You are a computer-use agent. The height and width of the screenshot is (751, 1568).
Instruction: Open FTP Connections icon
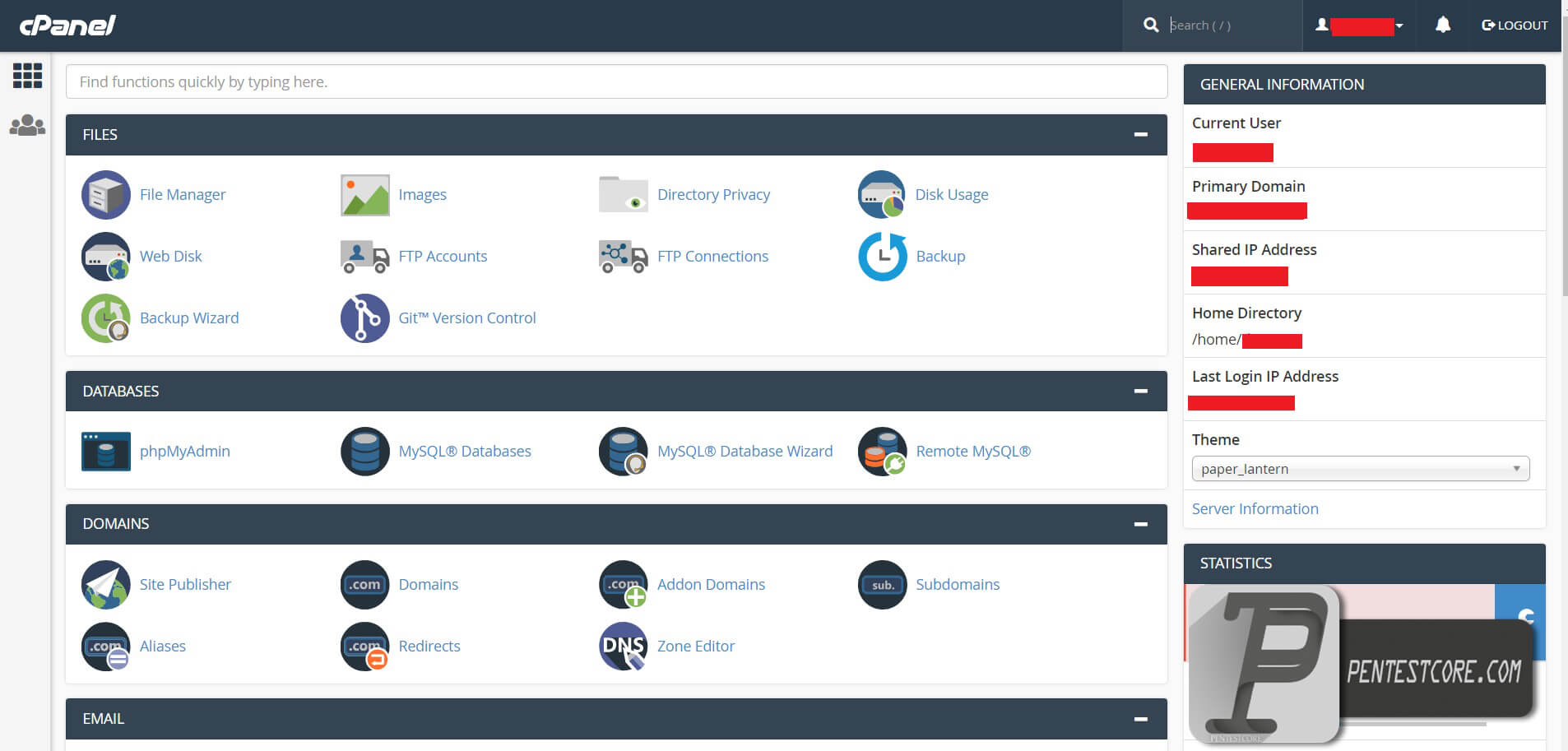(624, 257)
